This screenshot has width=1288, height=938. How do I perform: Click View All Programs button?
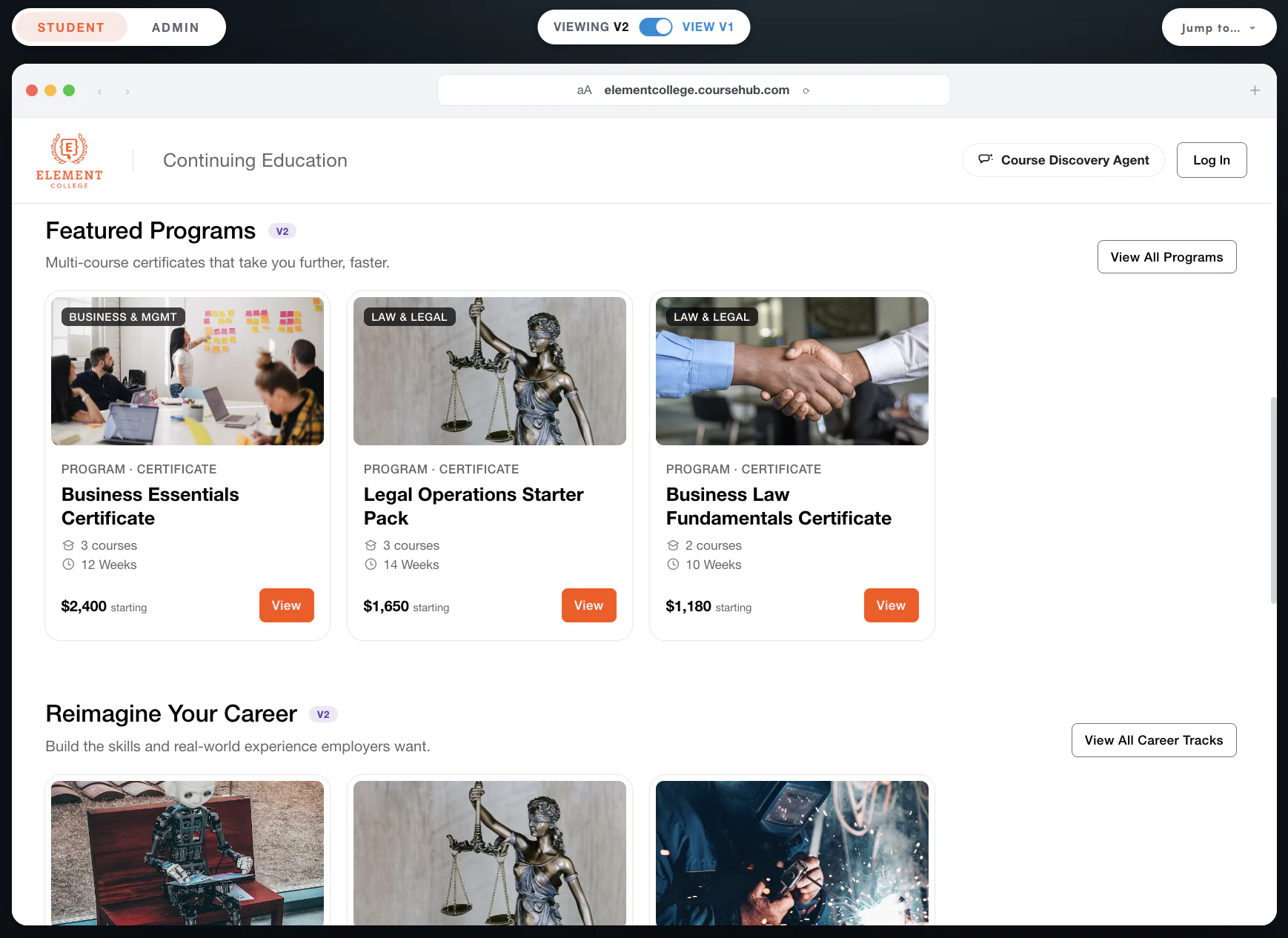pos(1166,257)
